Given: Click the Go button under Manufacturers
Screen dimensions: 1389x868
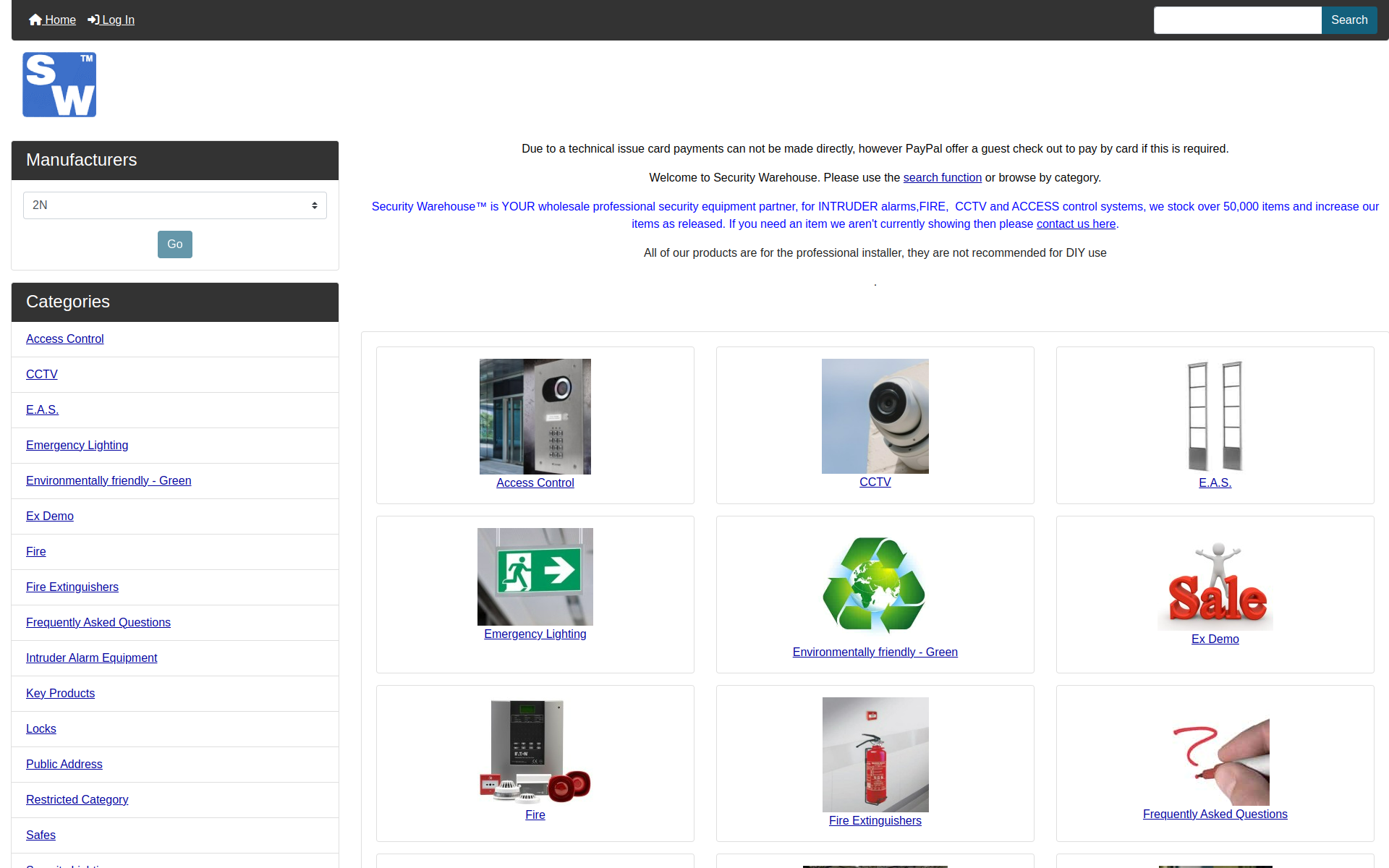Looking at the screenshot, I should 175,244.
